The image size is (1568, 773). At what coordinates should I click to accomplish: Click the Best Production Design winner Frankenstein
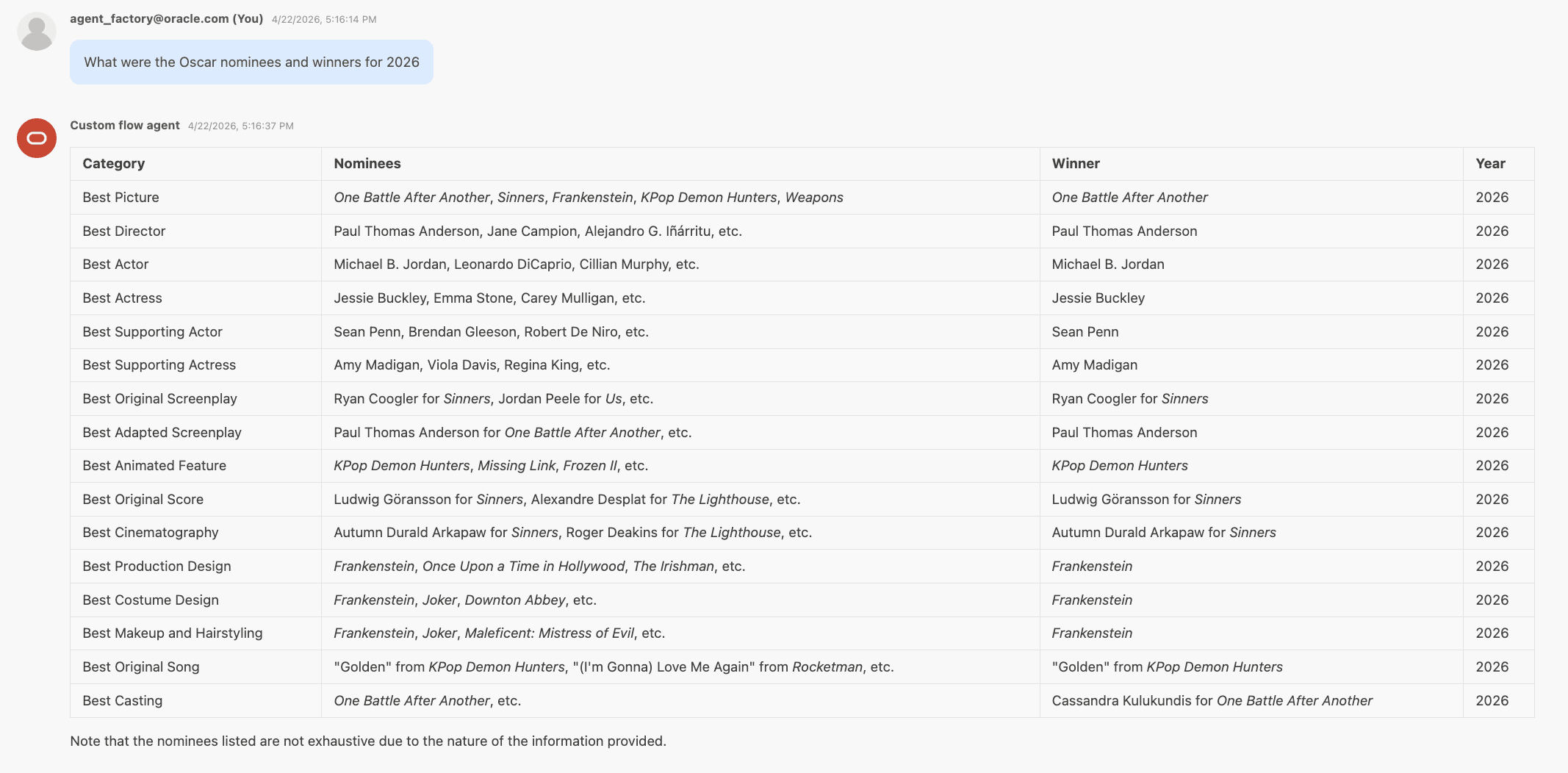[1251, 567]
